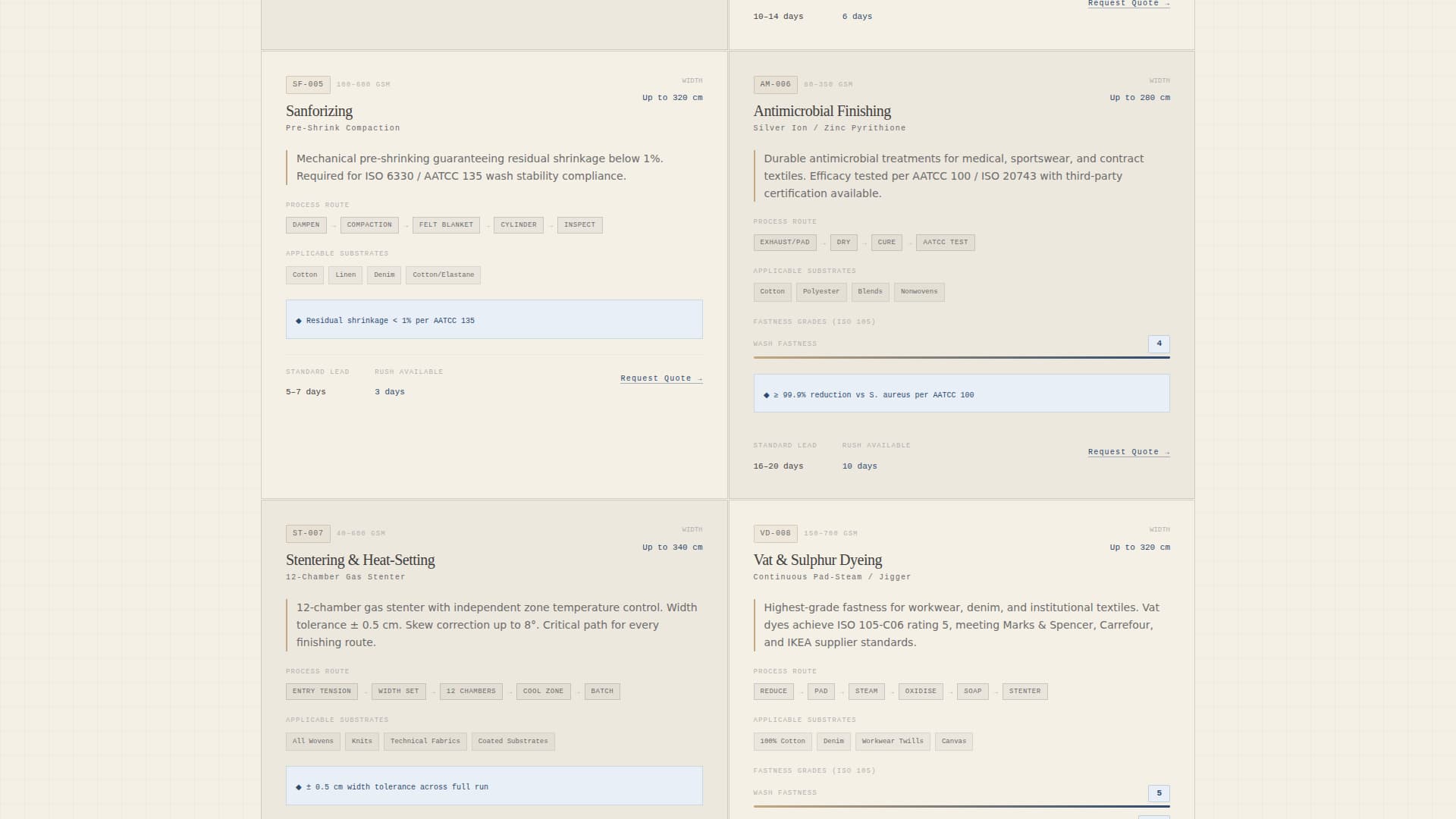
Task: Click the AM-006 code badge
Action: point(775,84)
